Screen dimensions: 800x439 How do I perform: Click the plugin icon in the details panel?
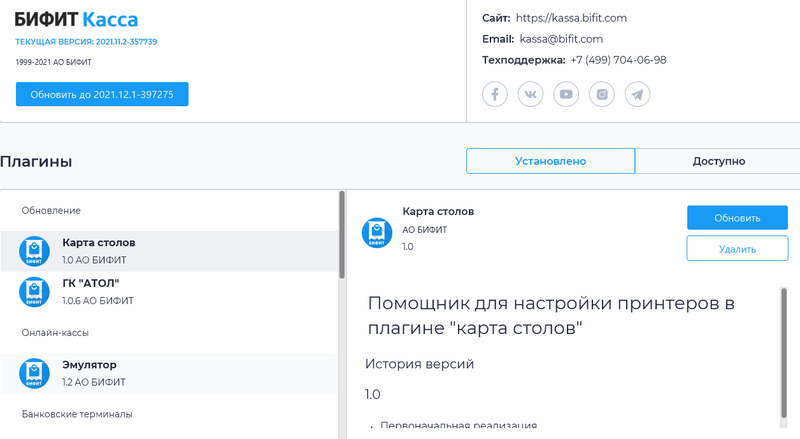pyautogui.click(x=377, y=233)
